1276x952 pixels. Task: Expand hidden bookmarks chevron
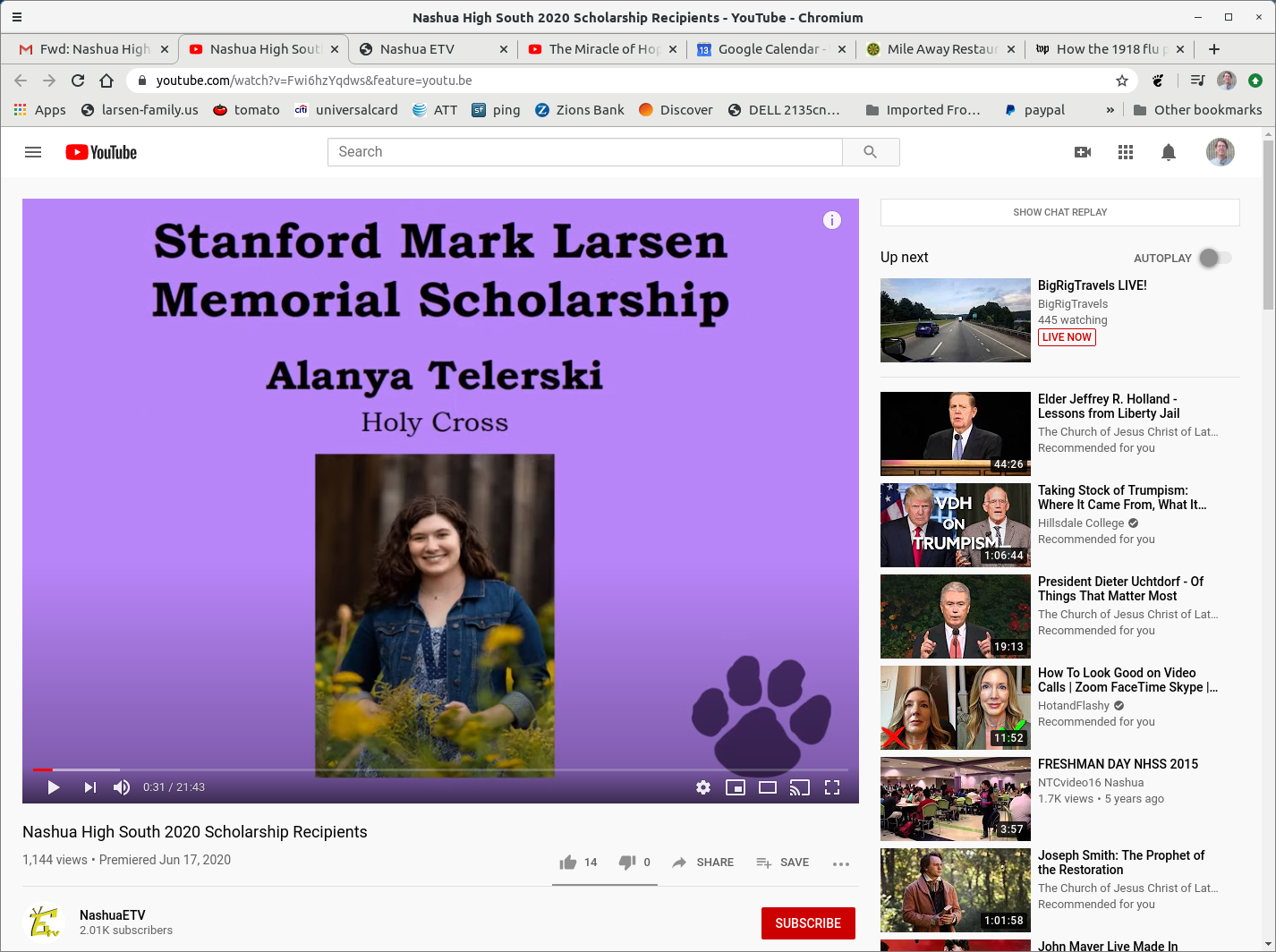tap(1110, 110)
